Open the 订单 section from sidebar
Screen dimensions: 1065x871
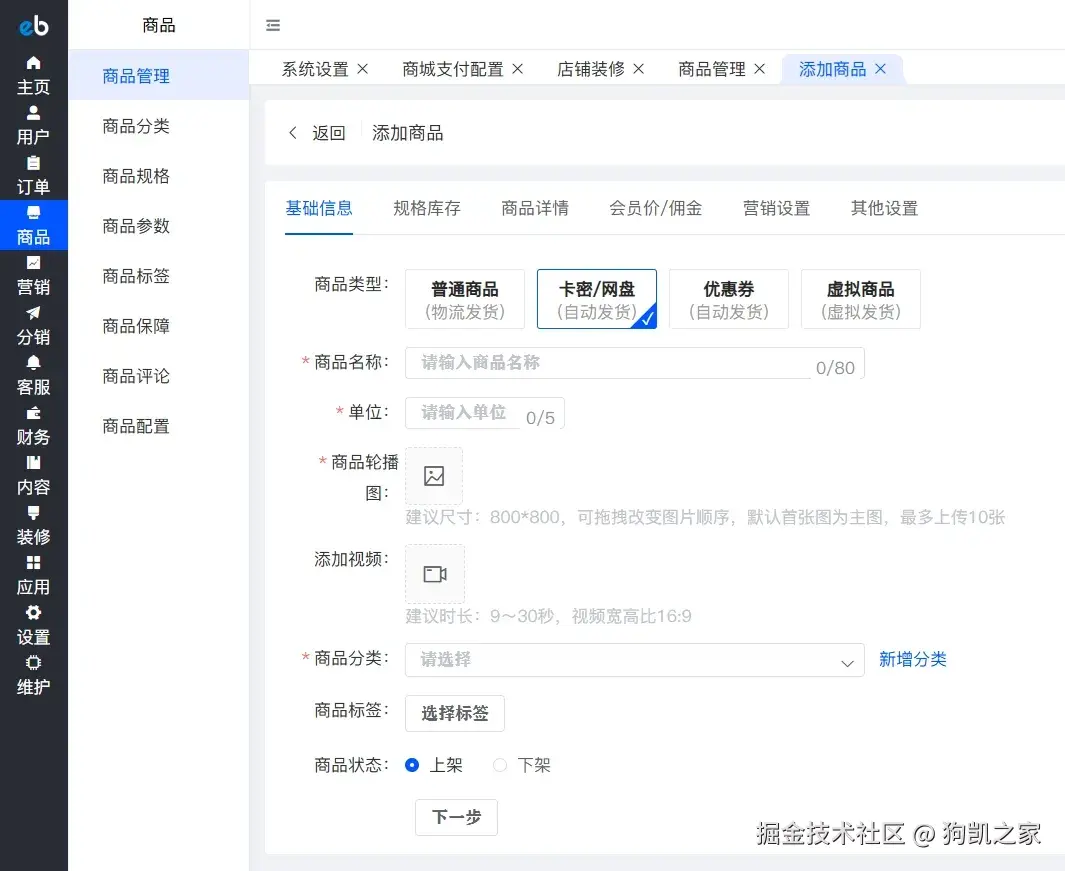tap(33, 173)
